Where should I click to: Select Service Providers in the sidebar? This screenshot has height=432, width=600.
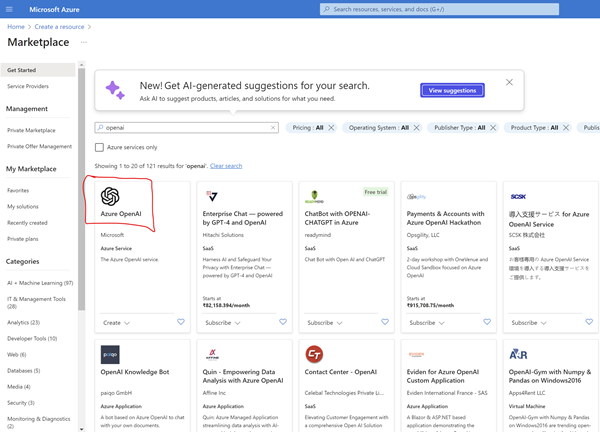pos(28,86)
